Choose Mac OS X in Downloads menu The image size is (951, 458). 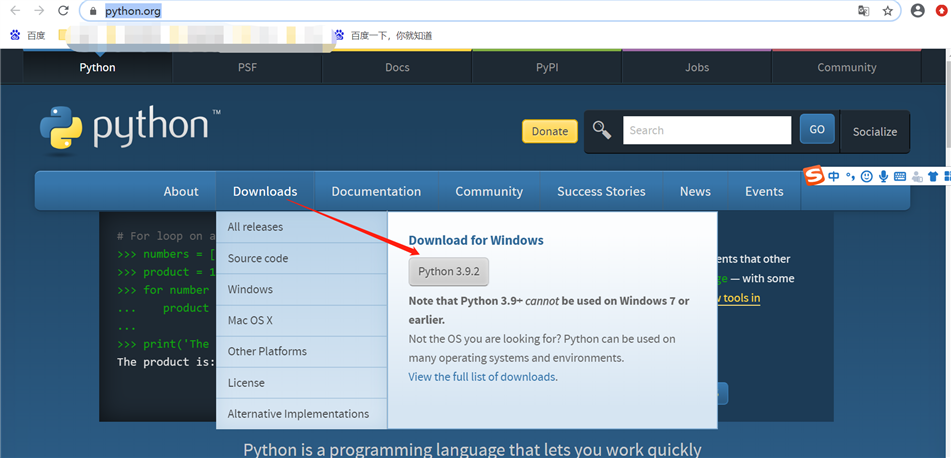click(x=301, y=320)
